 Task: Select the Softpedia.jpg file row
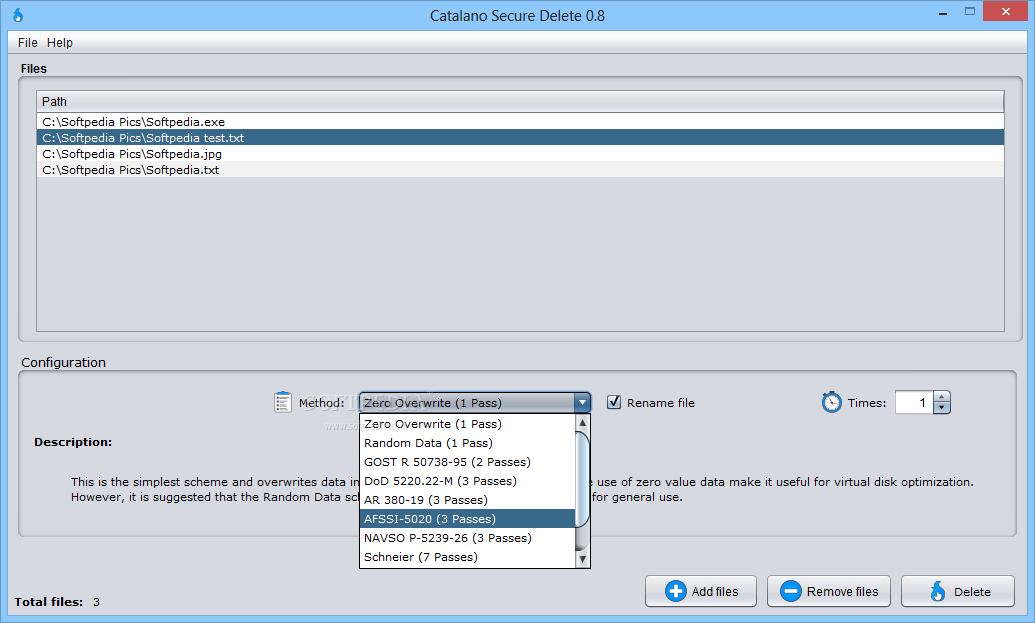[x=520, y=154]
